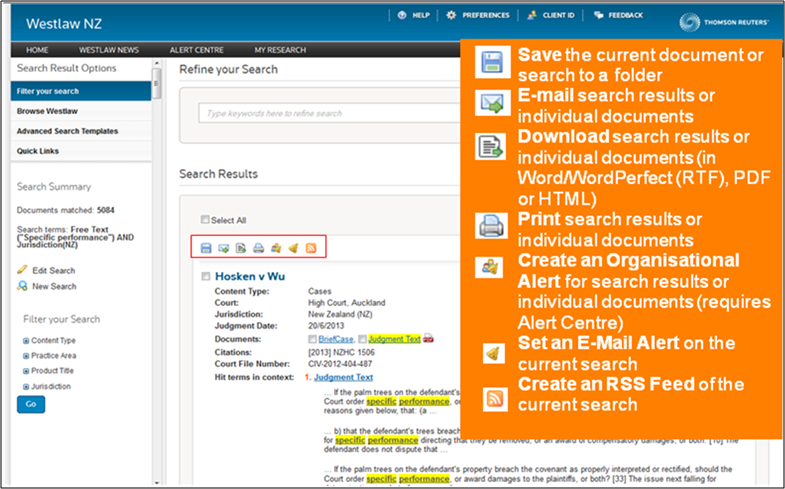Create an Organisational Alert via toolbar icon
The height and width of the screenshot is (489, 785).
[276, 248]
